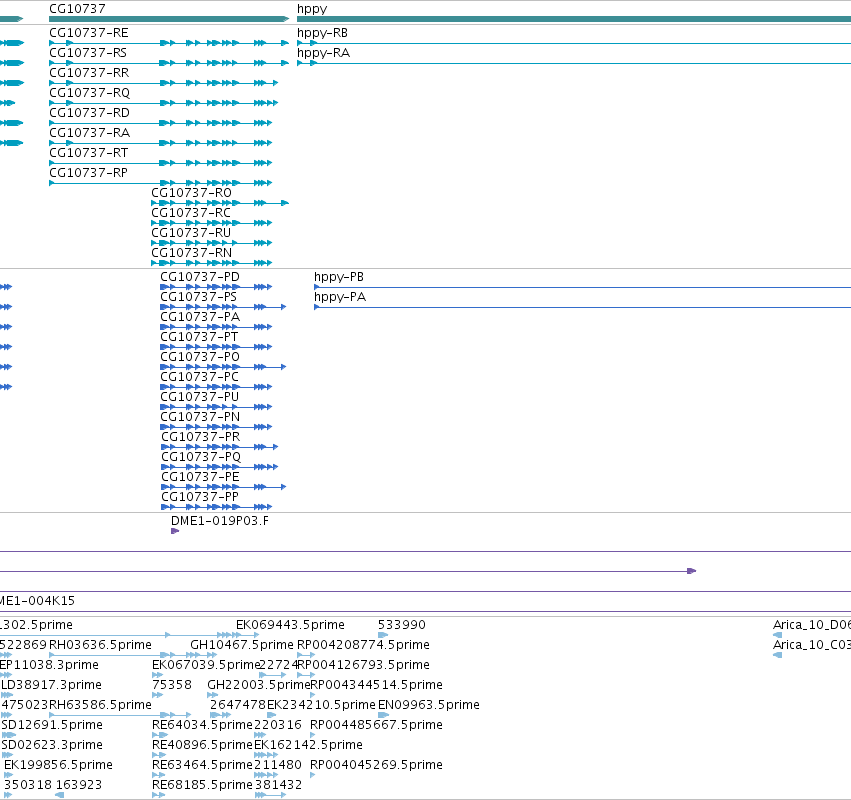Select EST RH63586.5prime
851x800 pixels.
[100, 705]
